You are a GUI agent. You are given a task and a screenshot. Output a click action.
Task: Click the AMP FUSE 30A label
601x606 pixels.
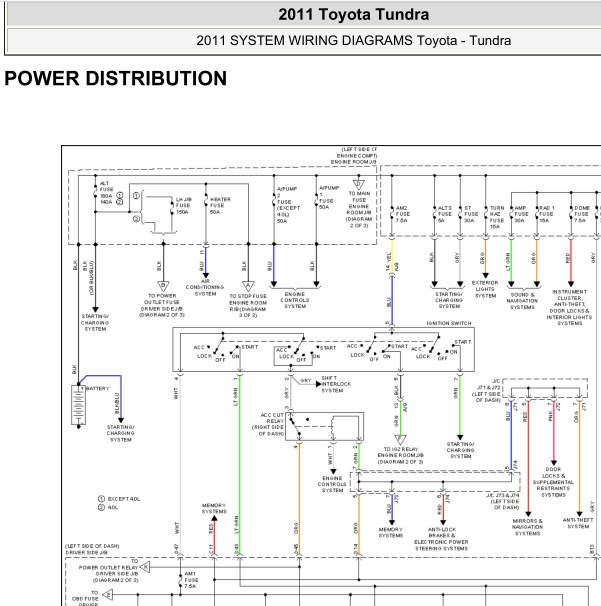(x=521, y=214)
